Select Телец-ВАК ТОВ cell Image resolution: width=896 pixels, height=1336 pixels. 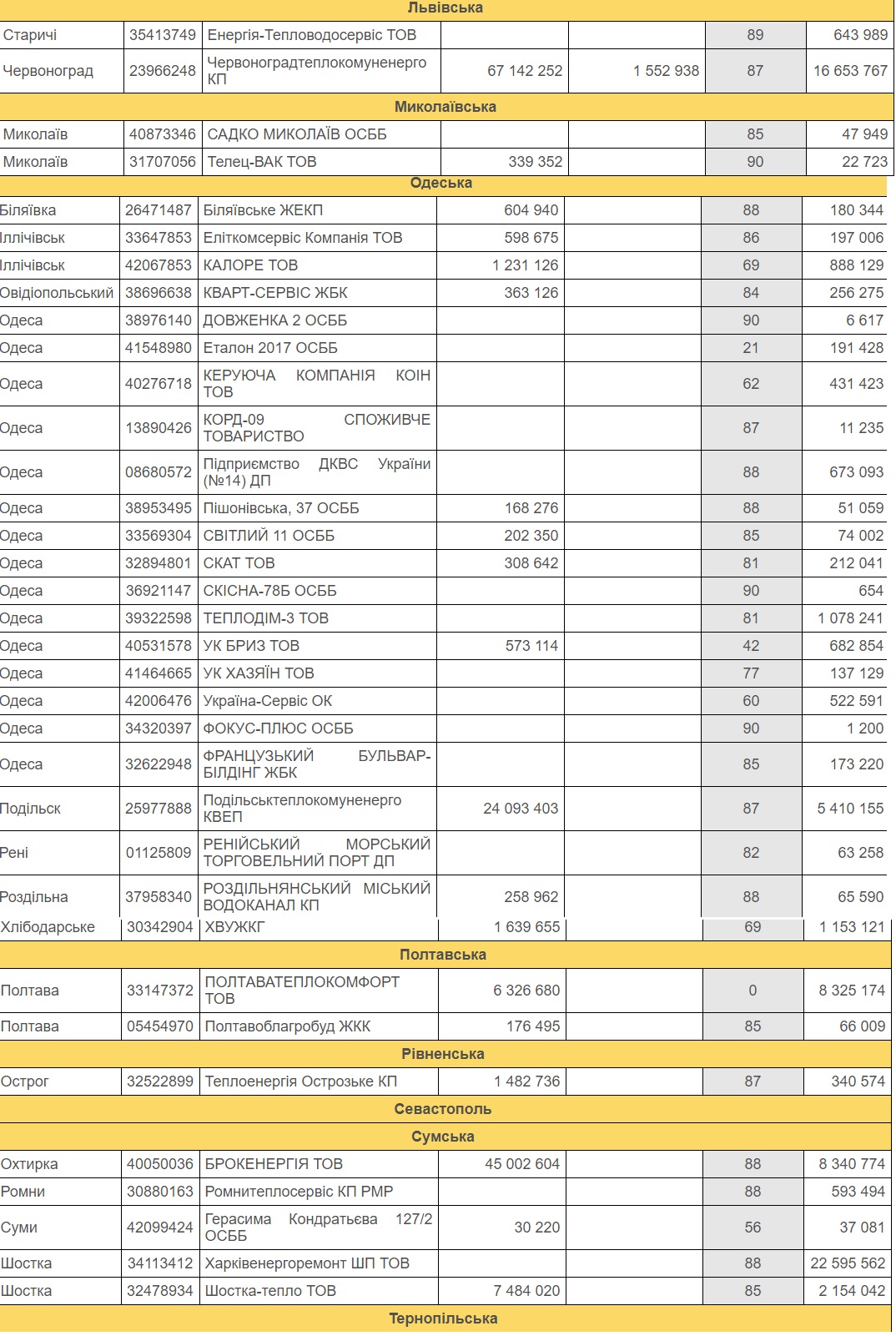(x=321, y=162)
